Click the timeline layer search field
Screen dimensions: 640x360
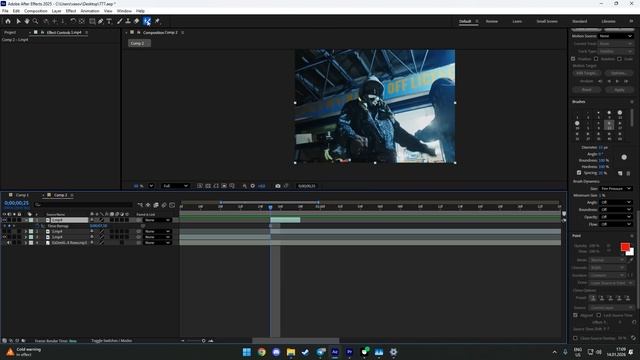[x=83, y=204]
